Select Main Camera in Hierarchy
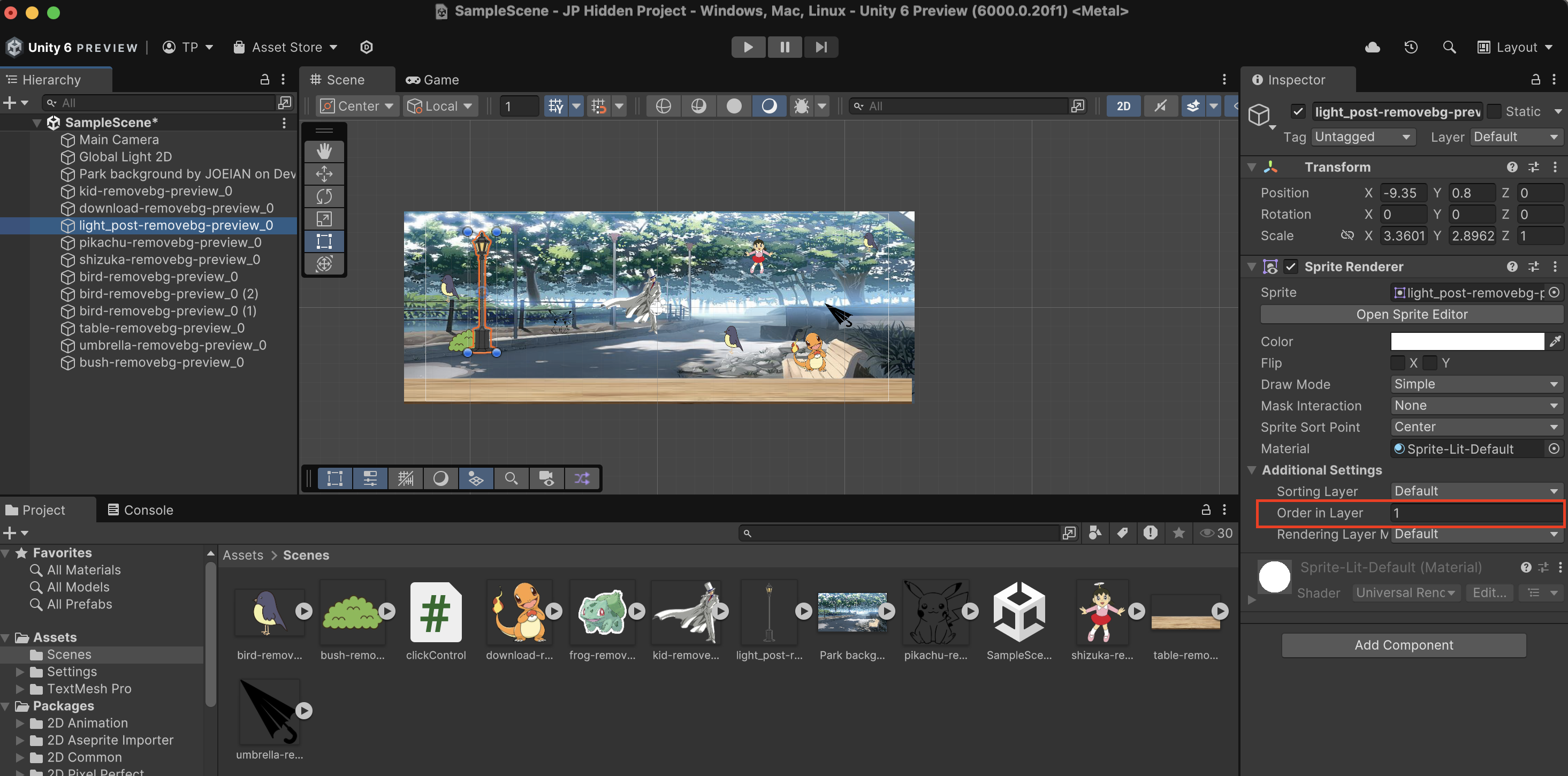This screenshot has height=776, width=1568. pyautogui.click(x=119, y=139)
